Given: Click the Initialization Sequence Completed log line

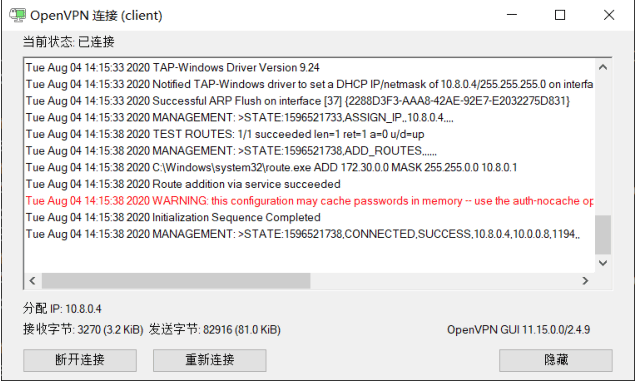Looking at the screenshot, I should tap(173, 218).
